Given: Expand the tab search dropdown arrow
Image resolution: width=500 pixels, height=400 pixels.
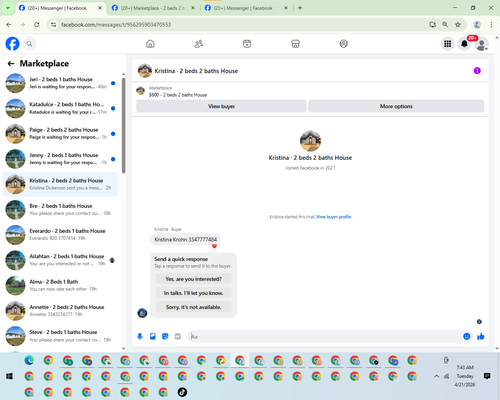Looking at the screenshot, I should point(7,8).
